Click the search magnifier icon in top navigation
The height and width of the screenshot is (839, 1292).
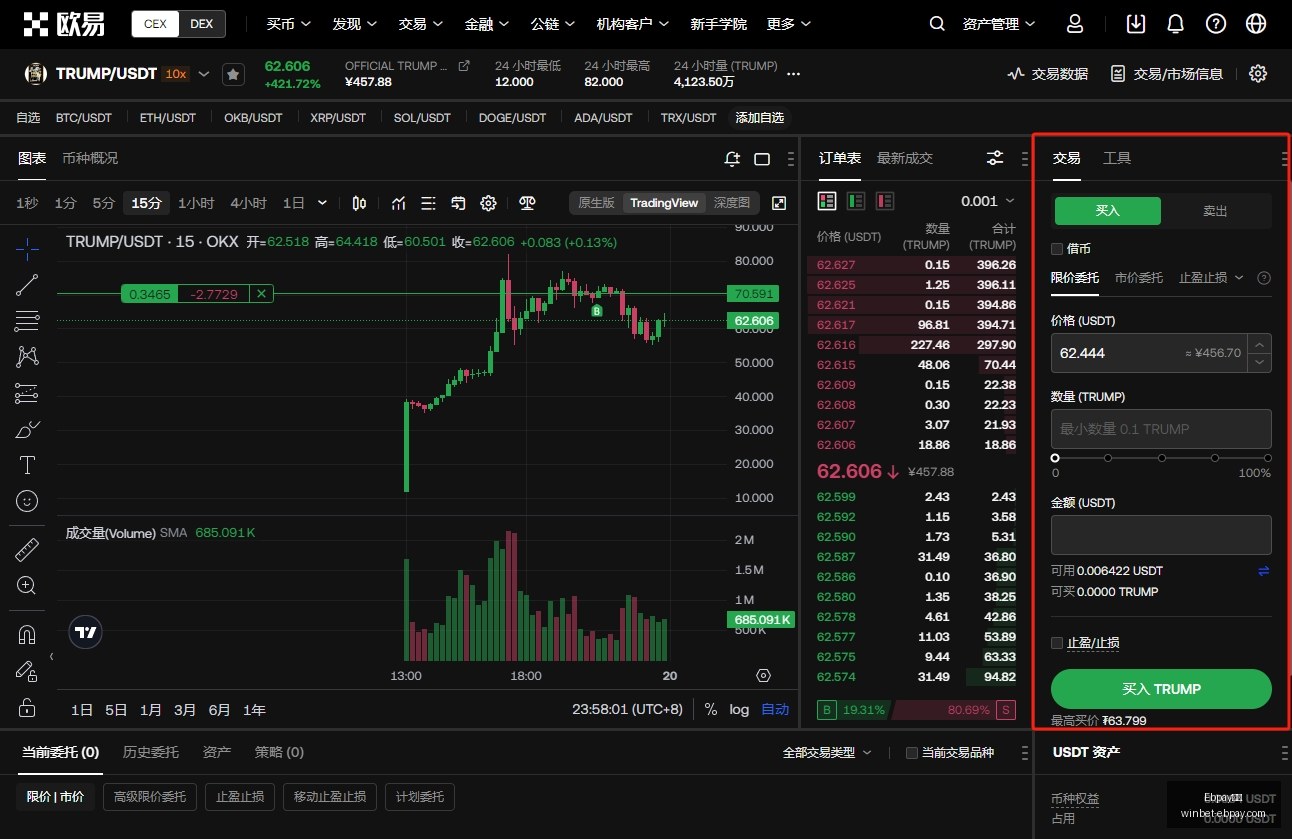point(937,24)
